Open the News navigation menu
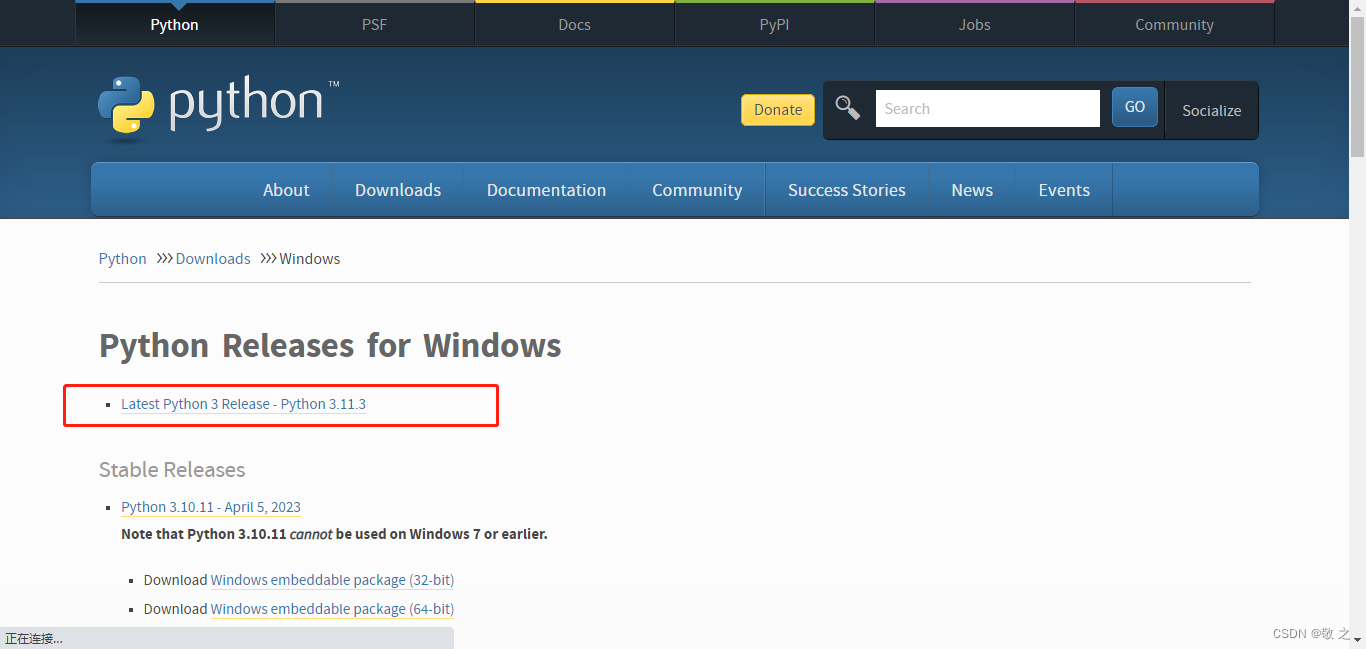The image size is (1366, 649). (x=972, y=190)
